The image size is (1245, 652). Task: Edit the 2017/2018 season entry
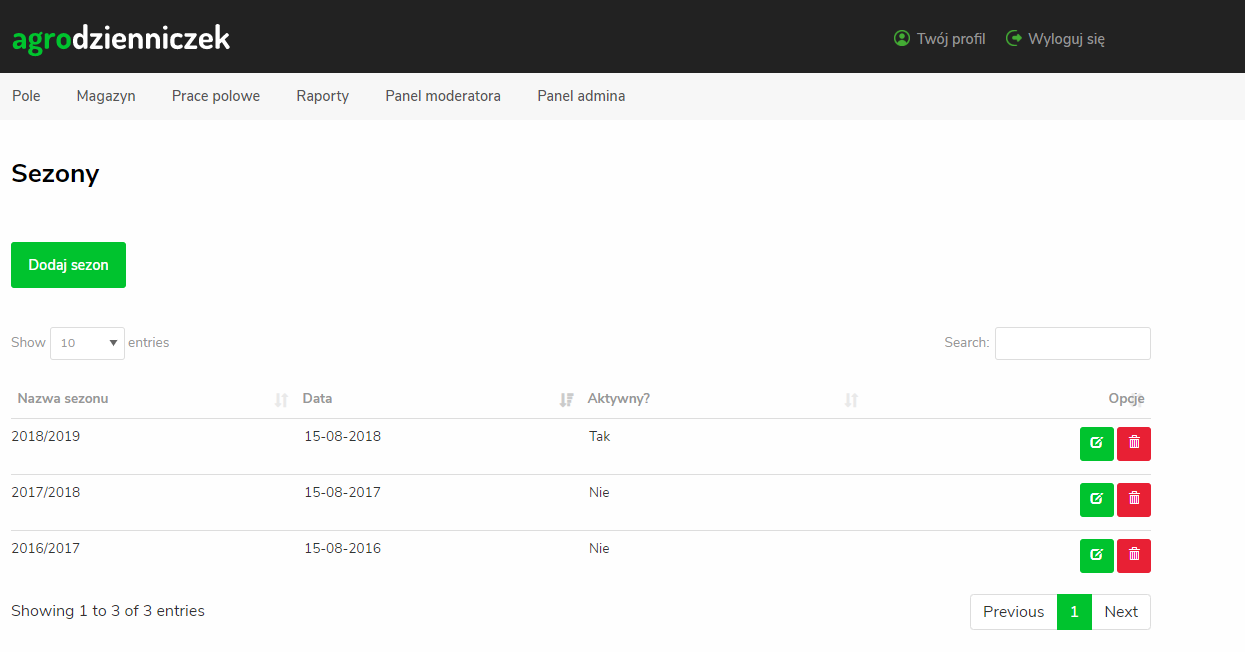[x=1096, y=500]
